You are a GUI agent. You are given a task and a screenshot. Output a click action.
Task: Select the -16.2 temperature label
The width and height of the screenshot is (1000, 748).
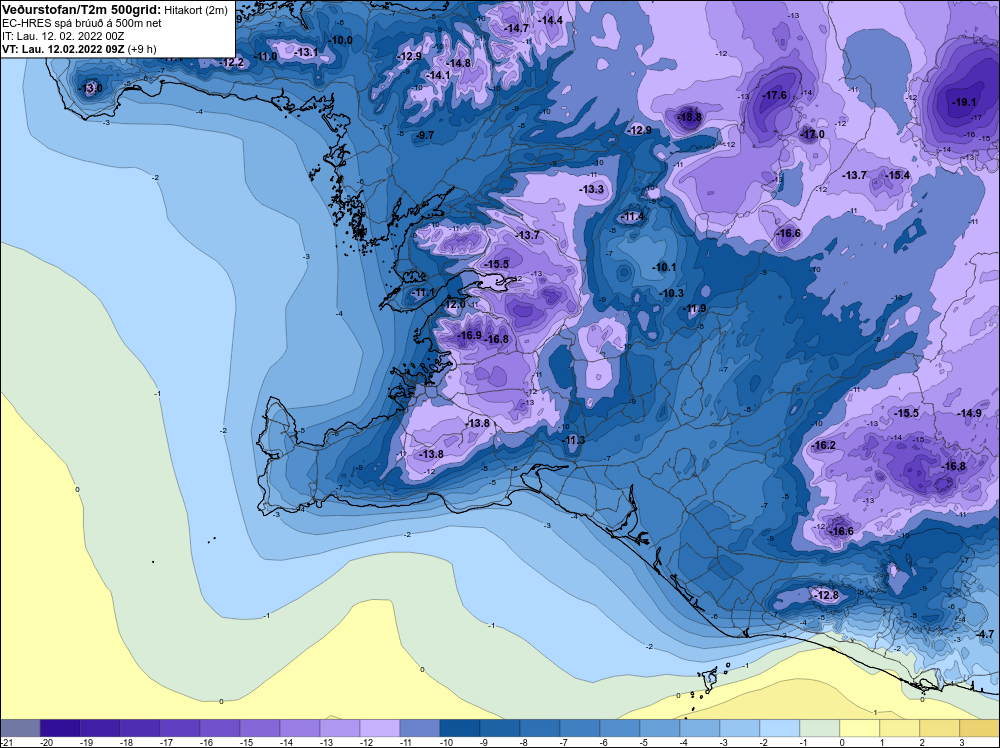coord(823,446)
